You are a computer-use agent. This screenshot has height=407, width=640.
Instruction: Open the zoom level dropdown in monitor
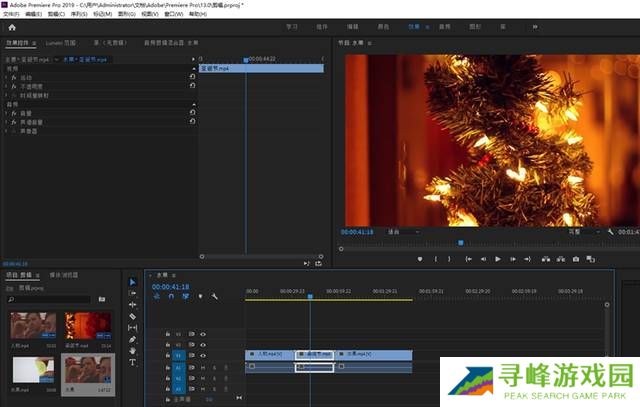pyautogui.click(x=401, y=231)
